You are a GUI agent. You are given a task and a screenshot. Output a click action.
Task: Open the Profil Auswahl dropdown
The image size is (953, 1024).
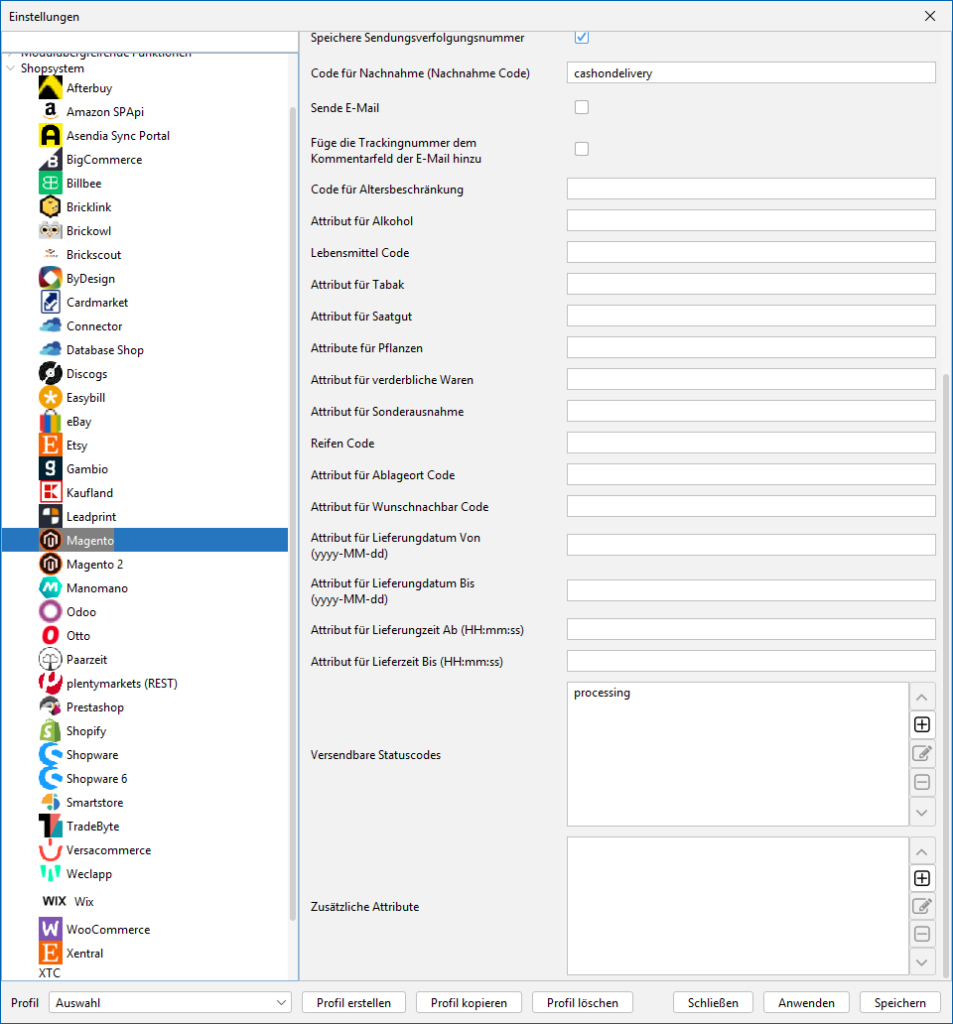click(170, 1002)
